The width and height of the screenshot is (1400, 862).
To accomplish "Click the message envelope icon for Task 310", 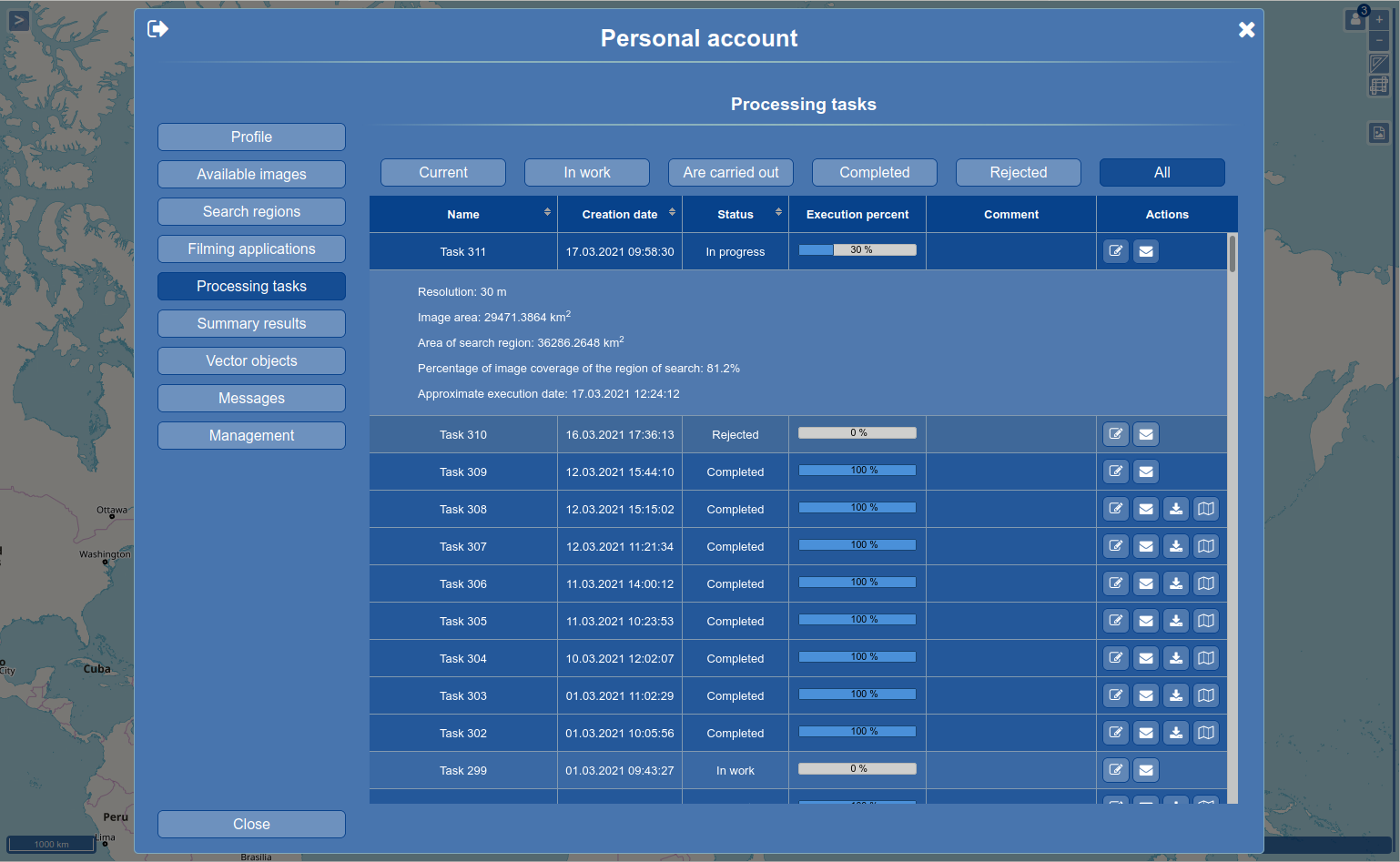I will pyautogui.click(x=1146, y=434).
